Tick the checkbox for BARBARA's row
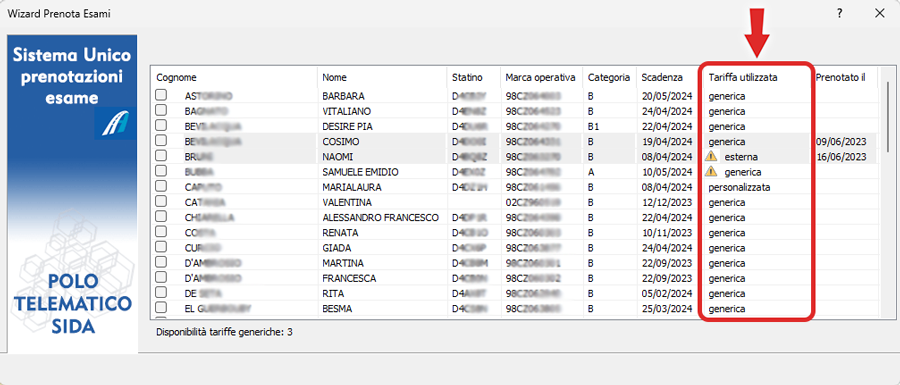The width and height of the screenshot is (900, 385). tap(161, 95)
